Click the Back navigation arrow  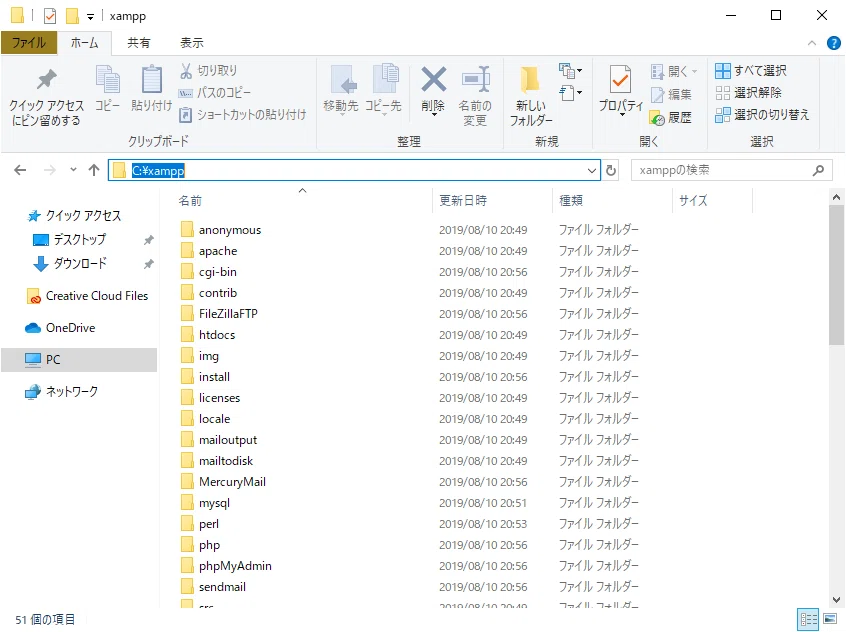pos(21,171)
